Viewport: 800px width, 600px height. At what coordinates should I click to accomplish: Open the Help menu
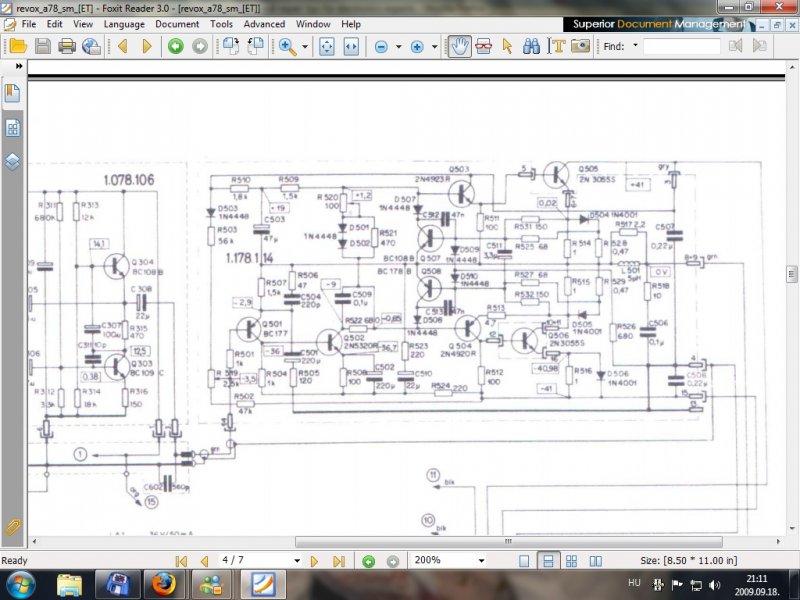pyautogui.click(x=351, y=24)
